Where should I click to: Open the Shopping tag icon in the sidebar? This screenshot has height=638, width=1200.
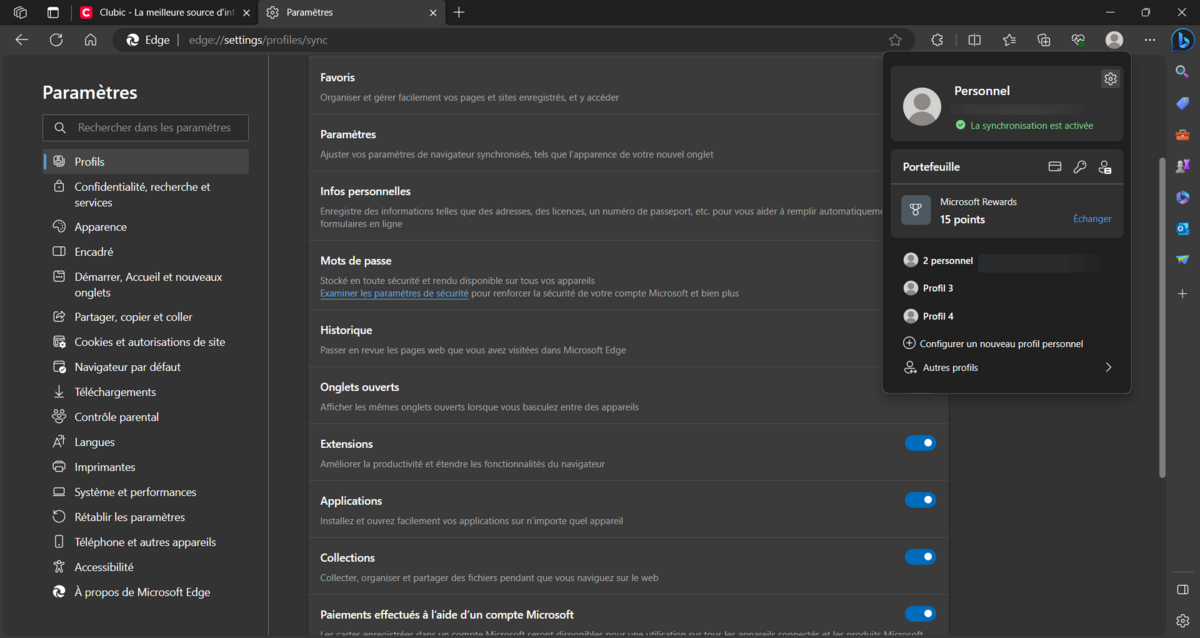[x=1182, y=103]
